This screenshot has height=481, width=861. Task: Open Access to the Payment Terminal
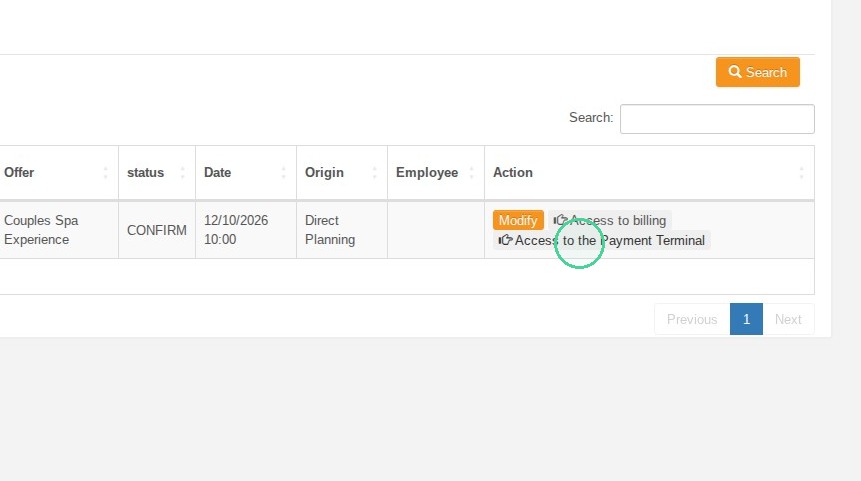coord(601,240)
